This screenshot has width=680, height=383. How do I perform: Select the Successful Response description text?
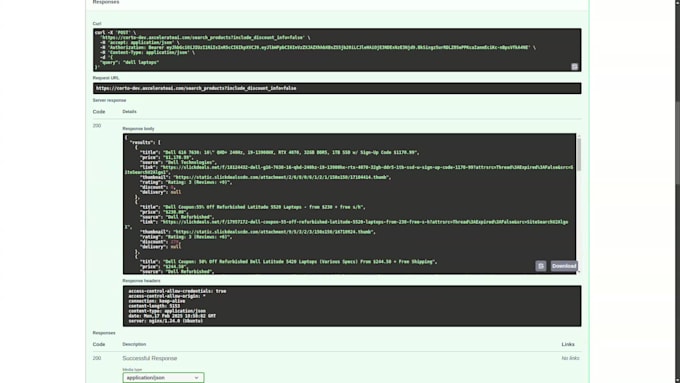tap(150, 358)
